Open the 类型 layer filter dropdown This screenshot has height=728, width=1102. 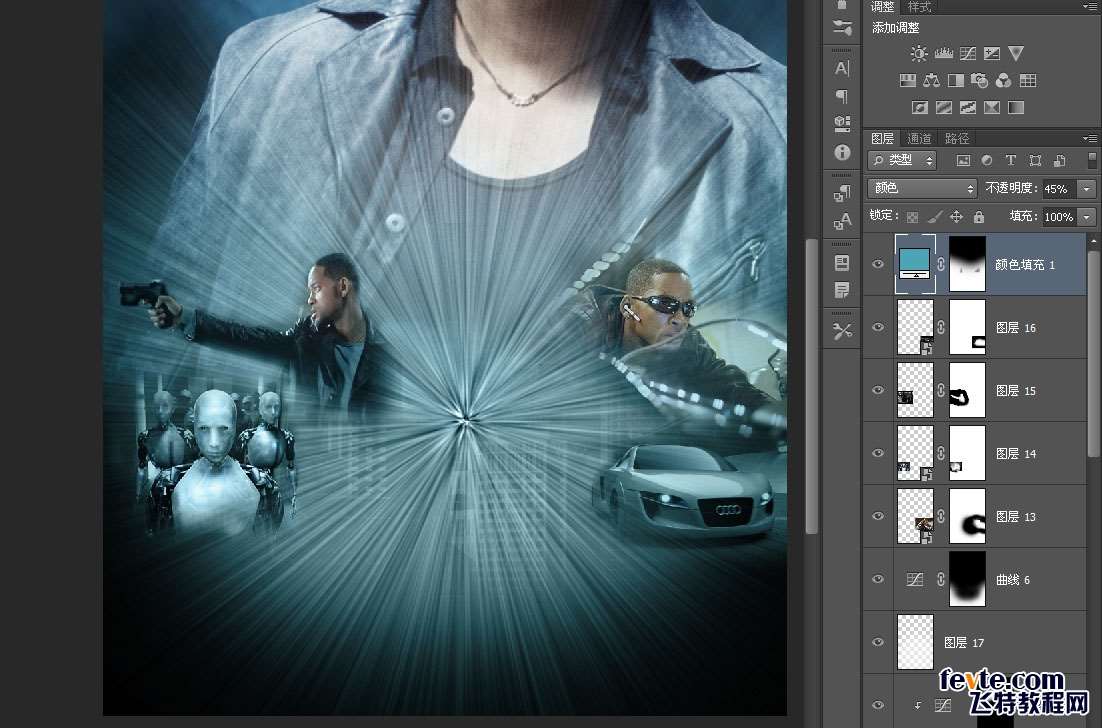coord(902,161)
